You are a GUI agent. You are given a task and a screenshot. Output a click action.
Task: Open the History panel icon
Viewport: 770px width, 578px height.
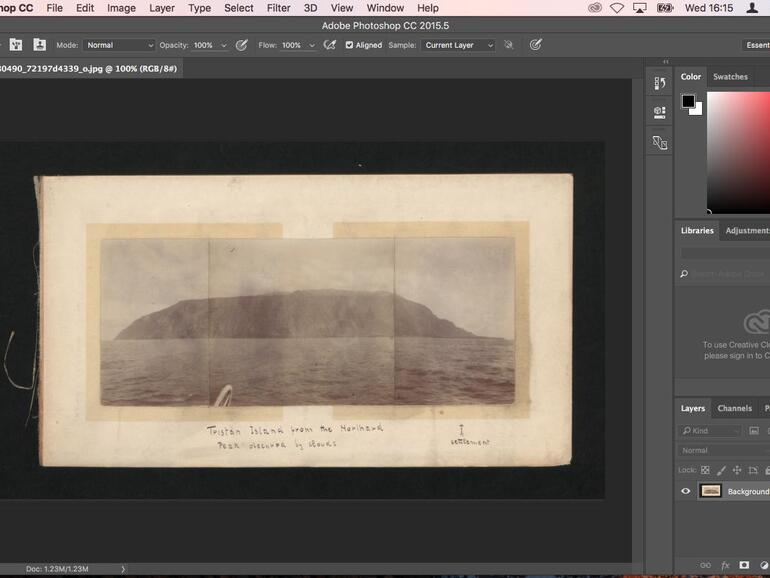pyautogui.click(x=659, y=83)
